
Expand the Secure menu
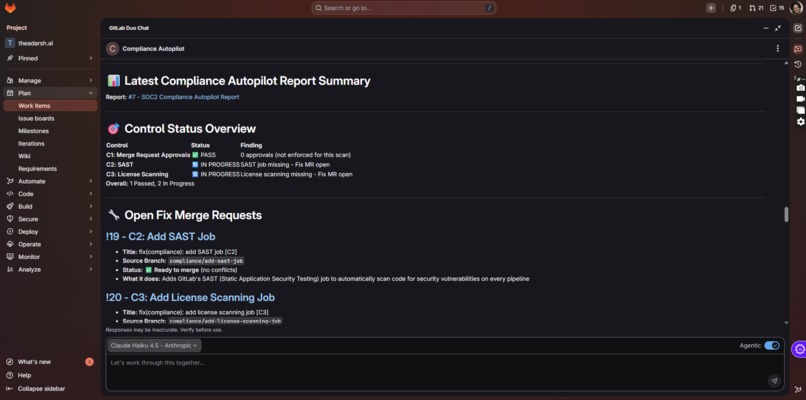[49, 219]
